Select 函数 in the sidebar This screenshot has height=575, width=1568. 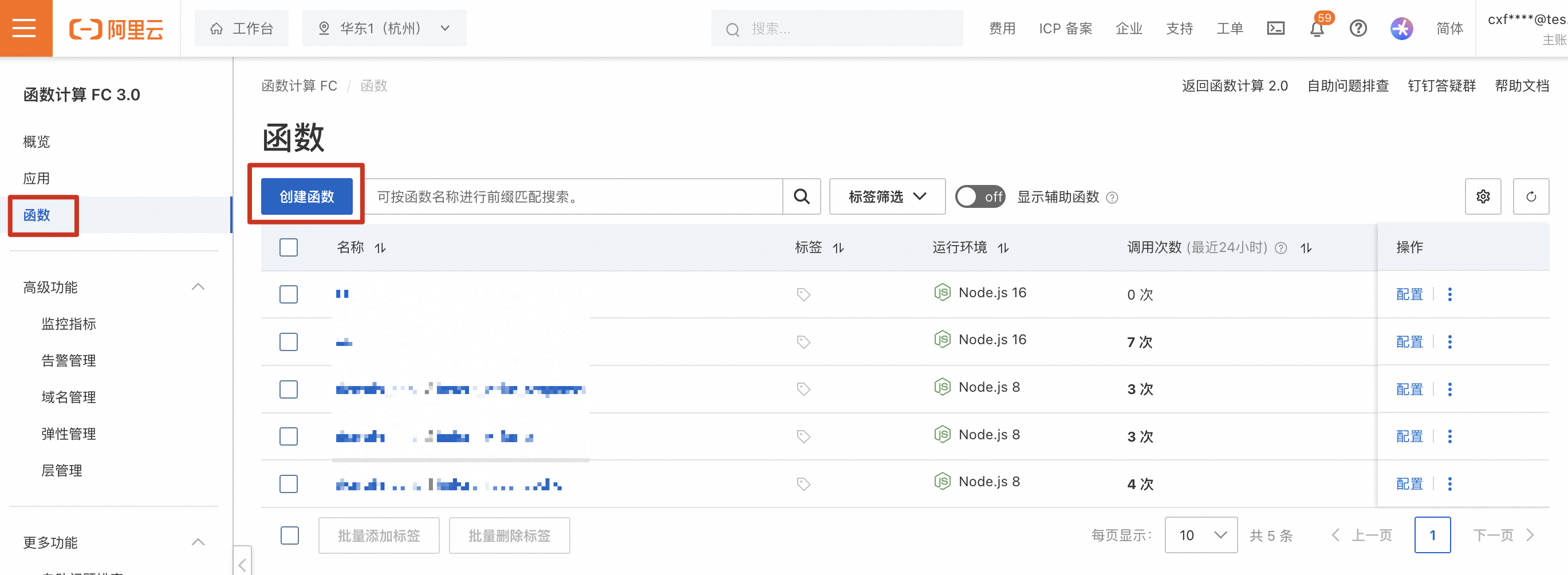click(37, 215)
